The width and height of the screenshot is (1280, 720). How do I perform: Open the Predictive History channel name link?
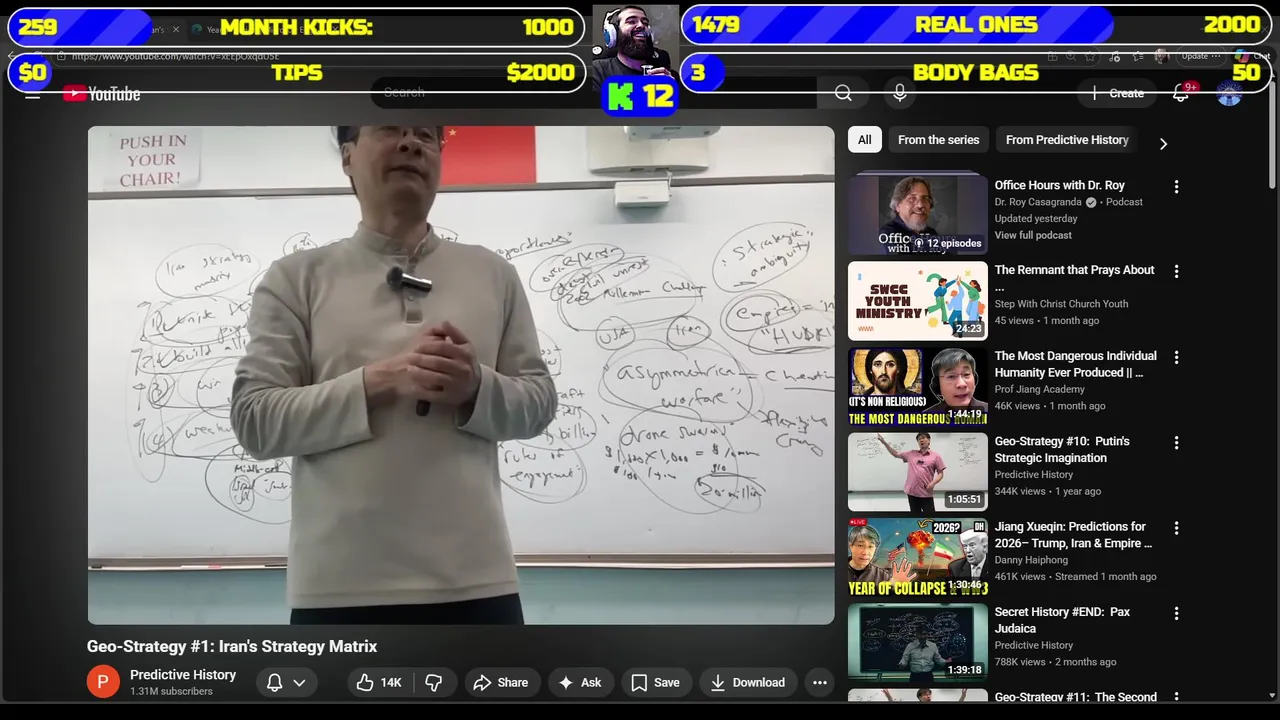tap(183, 675)
